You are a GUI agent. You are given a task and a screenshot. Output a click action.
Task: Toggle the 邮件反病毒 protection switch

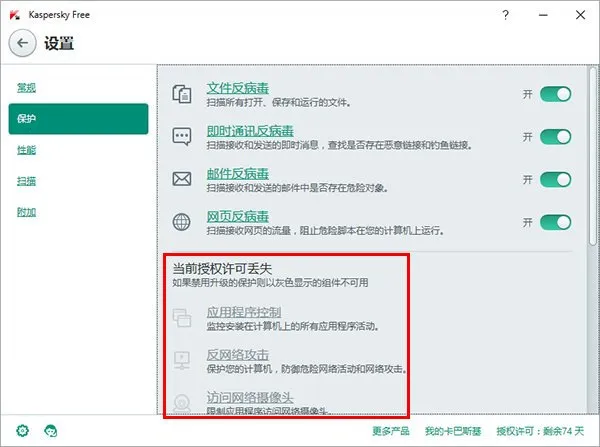tap(555, 179)
